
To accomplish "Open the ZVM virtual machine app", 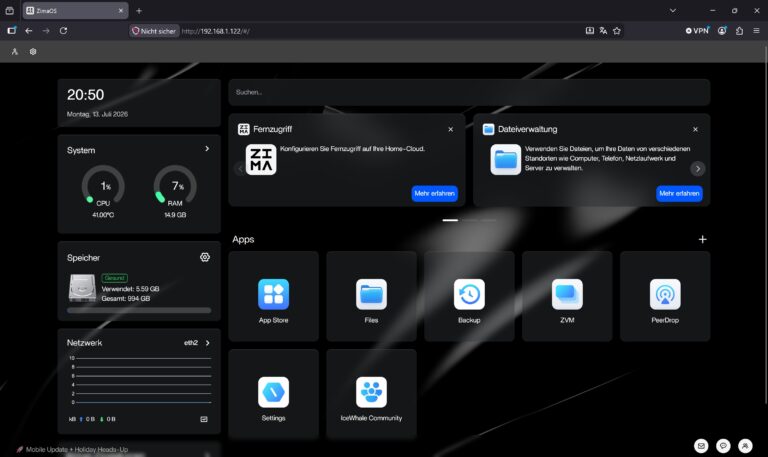I will coord(567,296).
